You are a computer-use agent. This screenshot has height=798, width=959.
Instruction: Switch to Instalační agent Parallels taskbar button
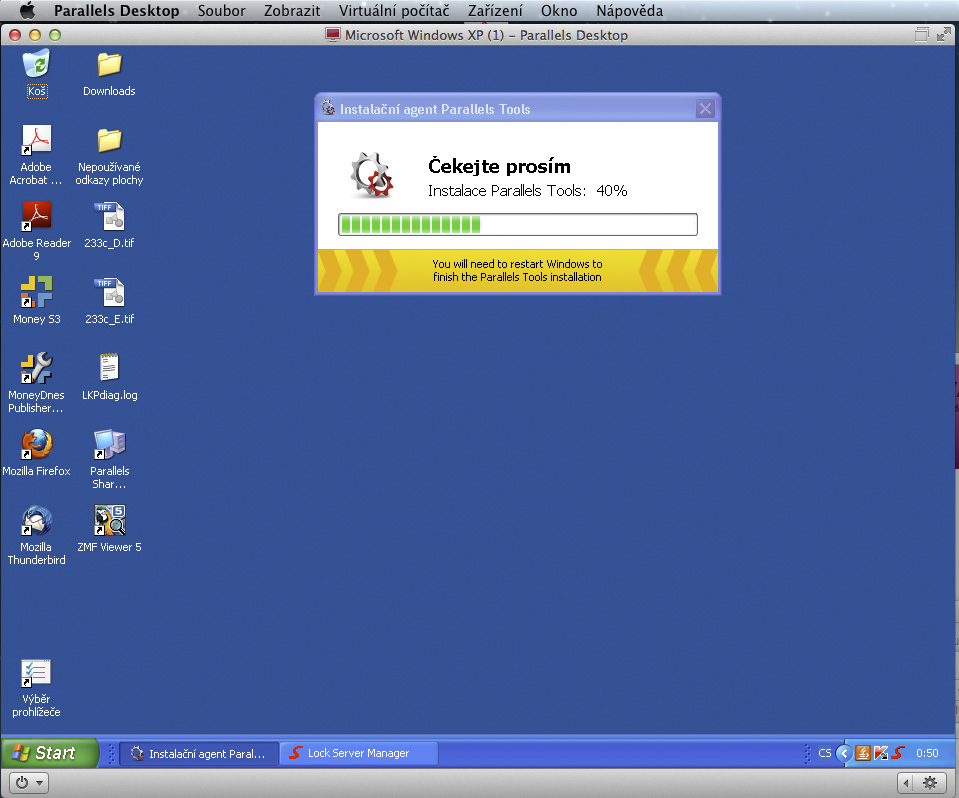point(199,753)
